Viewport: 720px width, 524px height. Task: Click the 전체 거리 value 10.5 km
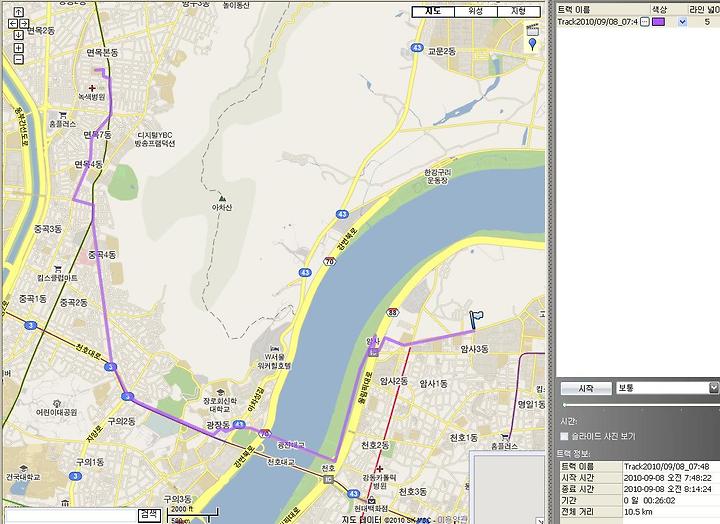tap(638, 512)
